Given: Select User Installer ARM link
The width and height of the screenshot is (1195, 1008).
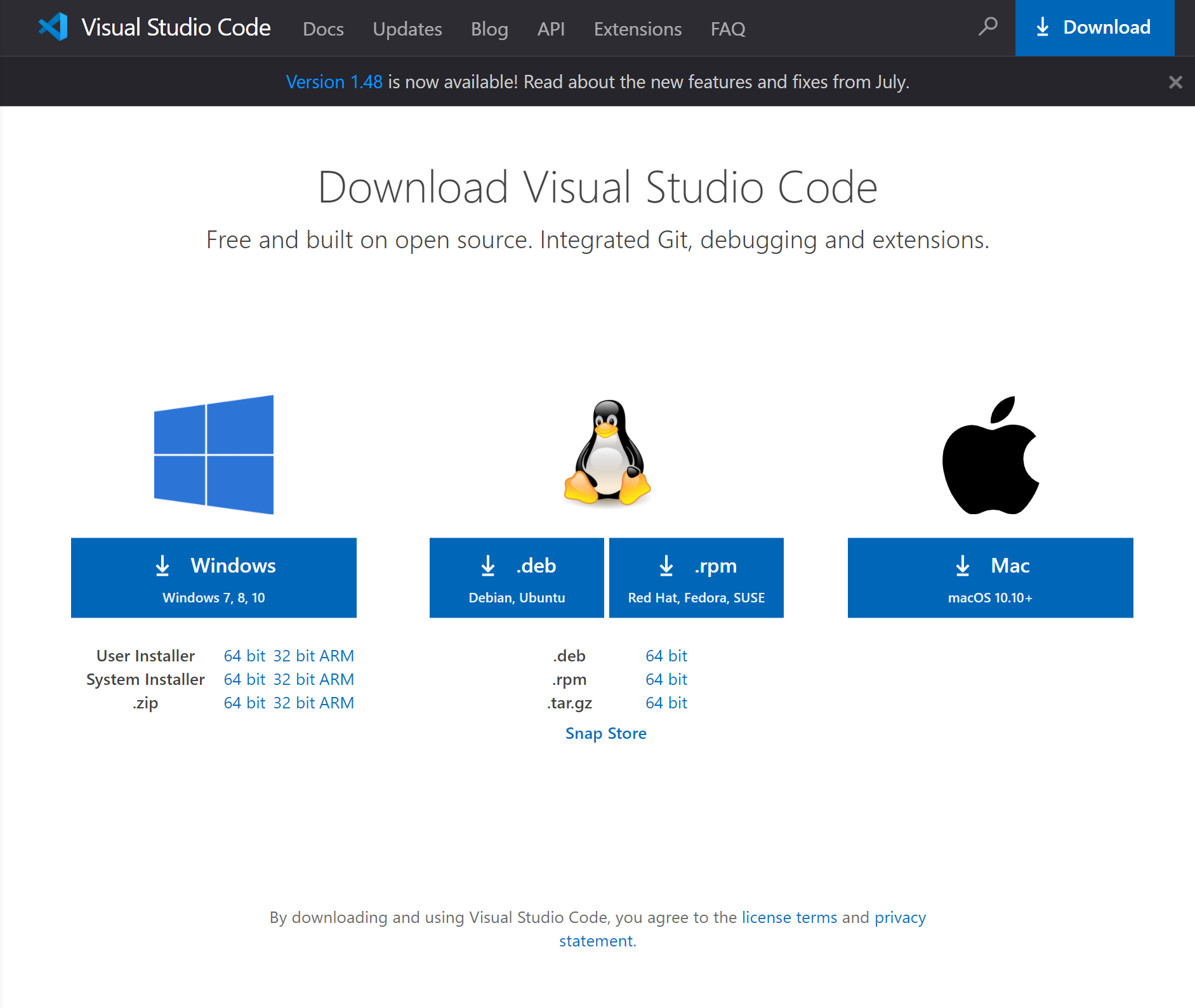Looking at the screenshot, I should click(x=336, y=656).
